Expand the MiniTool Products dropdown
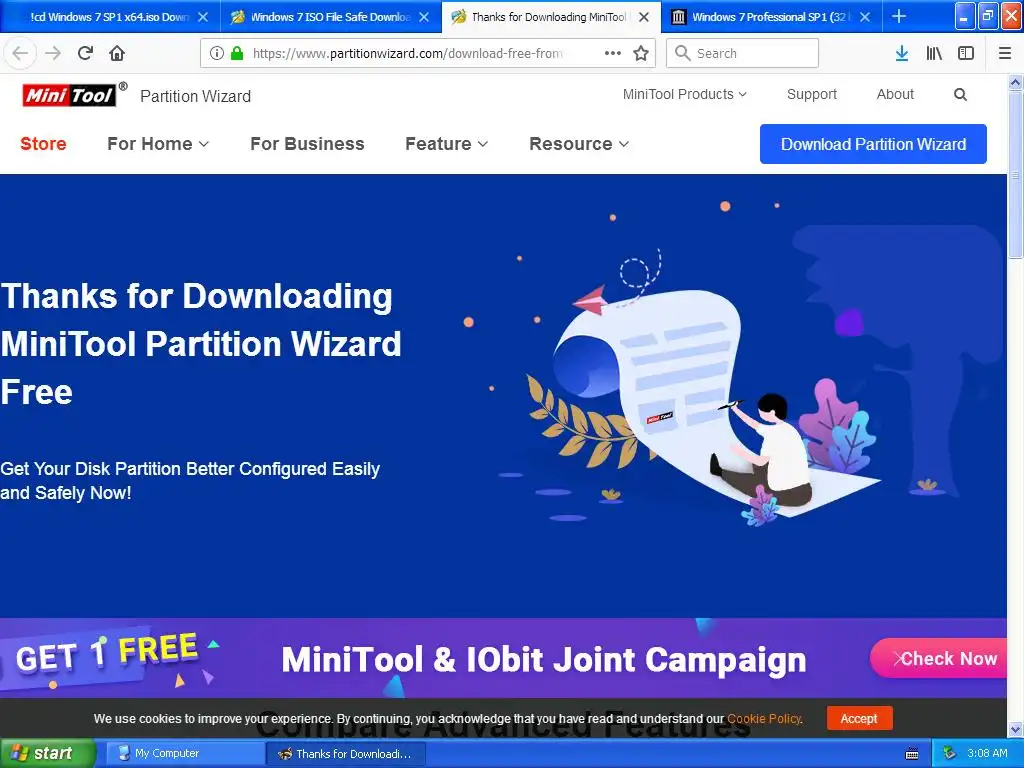 pyautogui.click(x=684, y=94)
